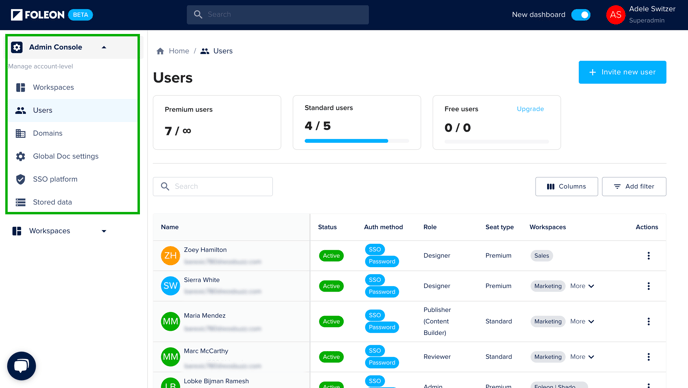The height and width of the screenshot is (388, 688).
Task: Open the chat support bubble
Action: pos(21,366)
